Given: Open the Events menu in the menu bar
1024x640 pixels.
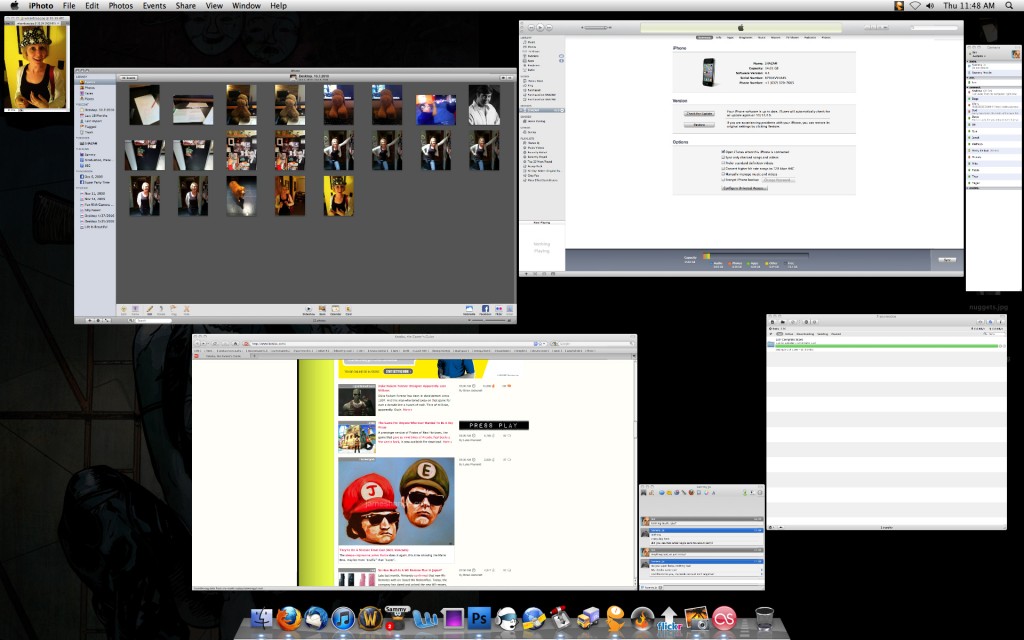Looking at the screenshot, I should point(154,6).
